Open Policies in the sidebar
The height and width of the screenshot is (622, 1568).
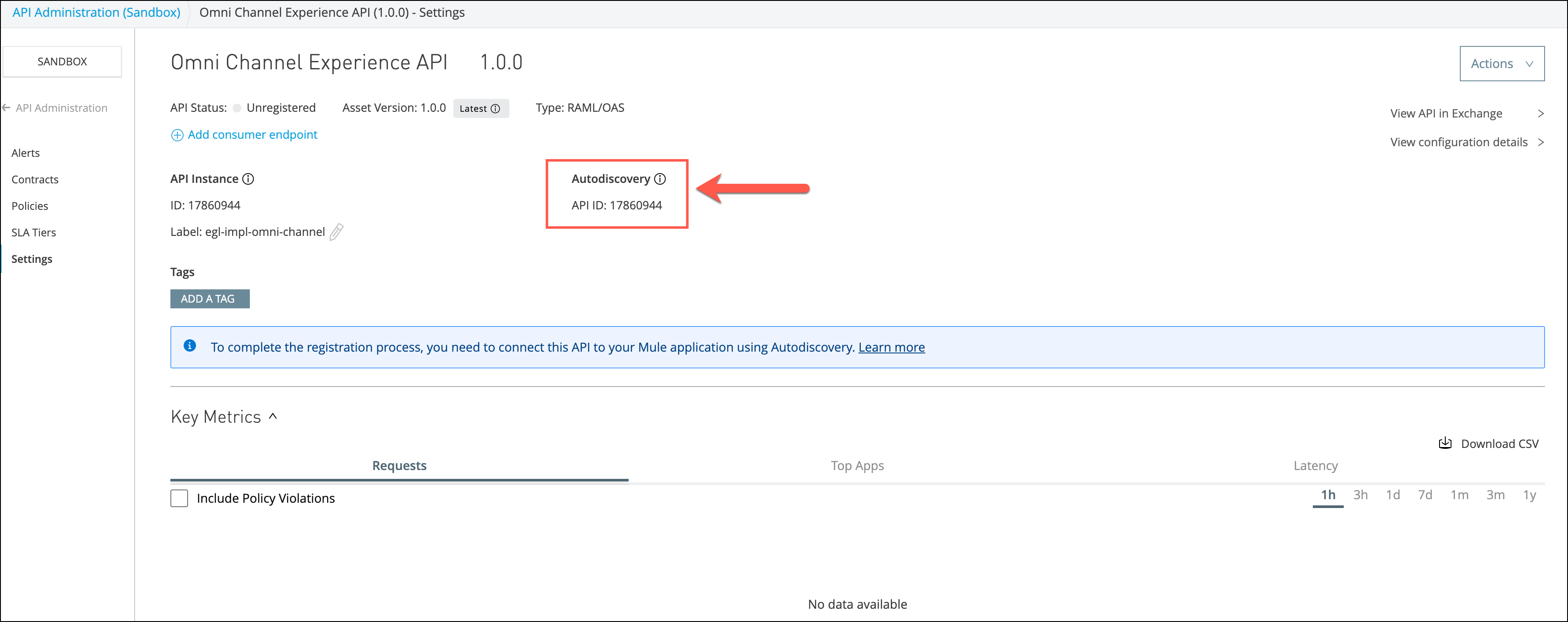[30, 206]
